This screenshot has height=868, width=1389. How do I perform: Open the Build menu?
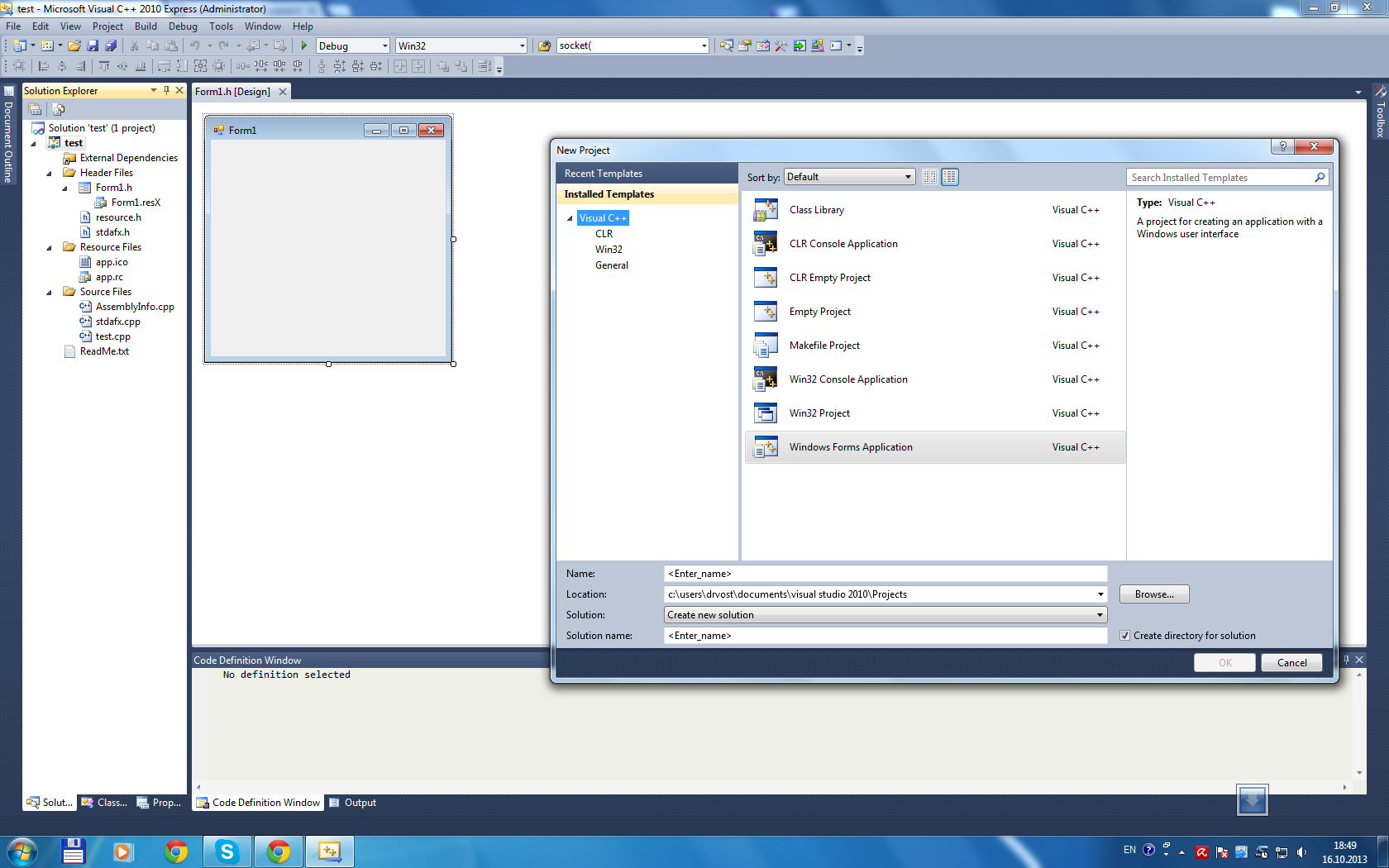point(146,26)
